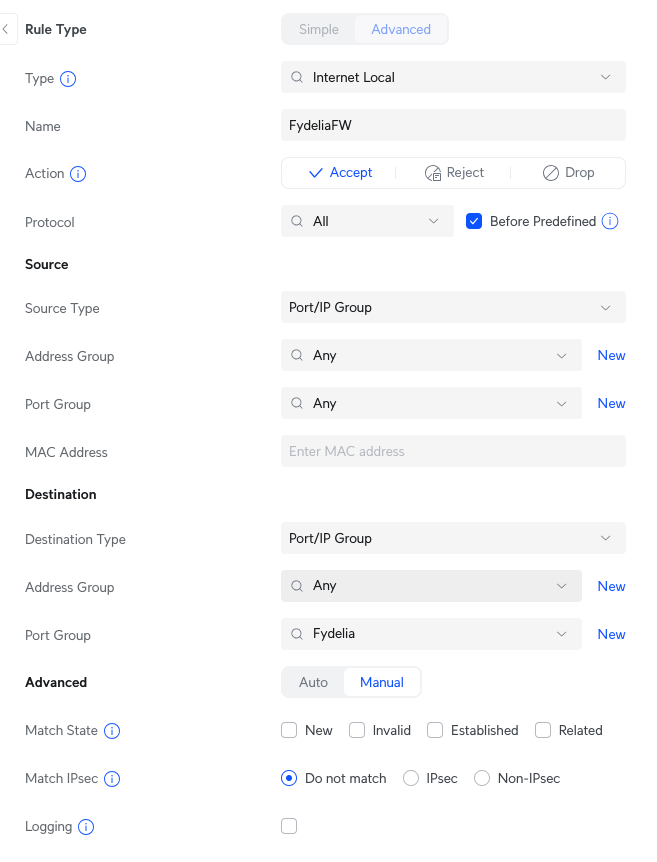This screenshot has height=862, width=657.
Task: Click the Match IPsec info icon
Action: coord(112,779)
